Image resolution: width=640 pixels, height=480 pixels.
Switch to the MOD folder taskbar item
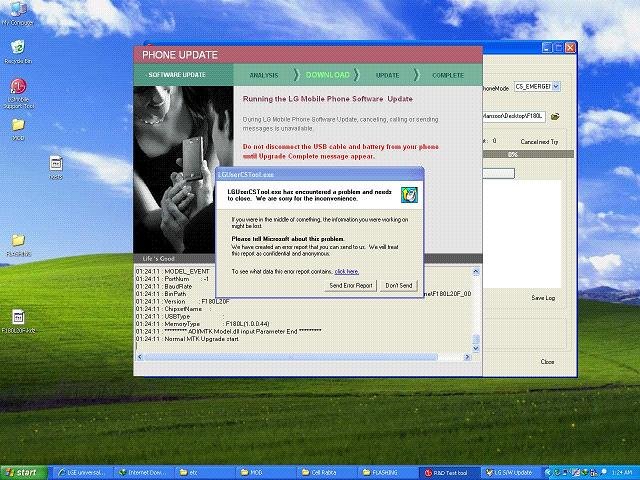coord(267,473)
